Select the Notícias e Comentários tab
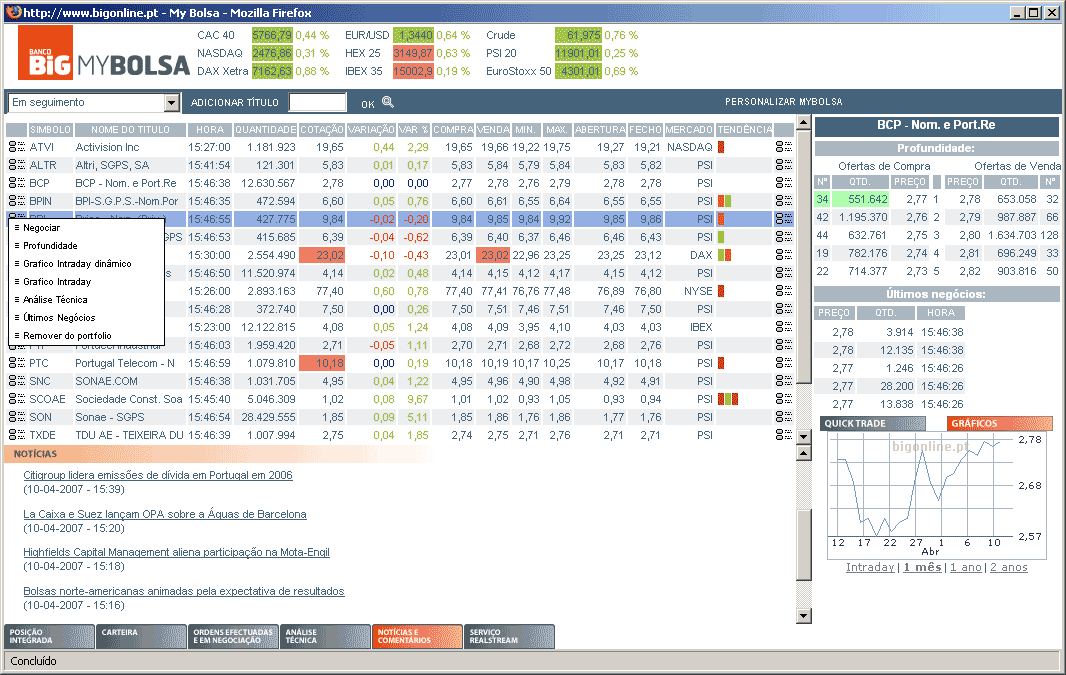 tap(417, 636)
